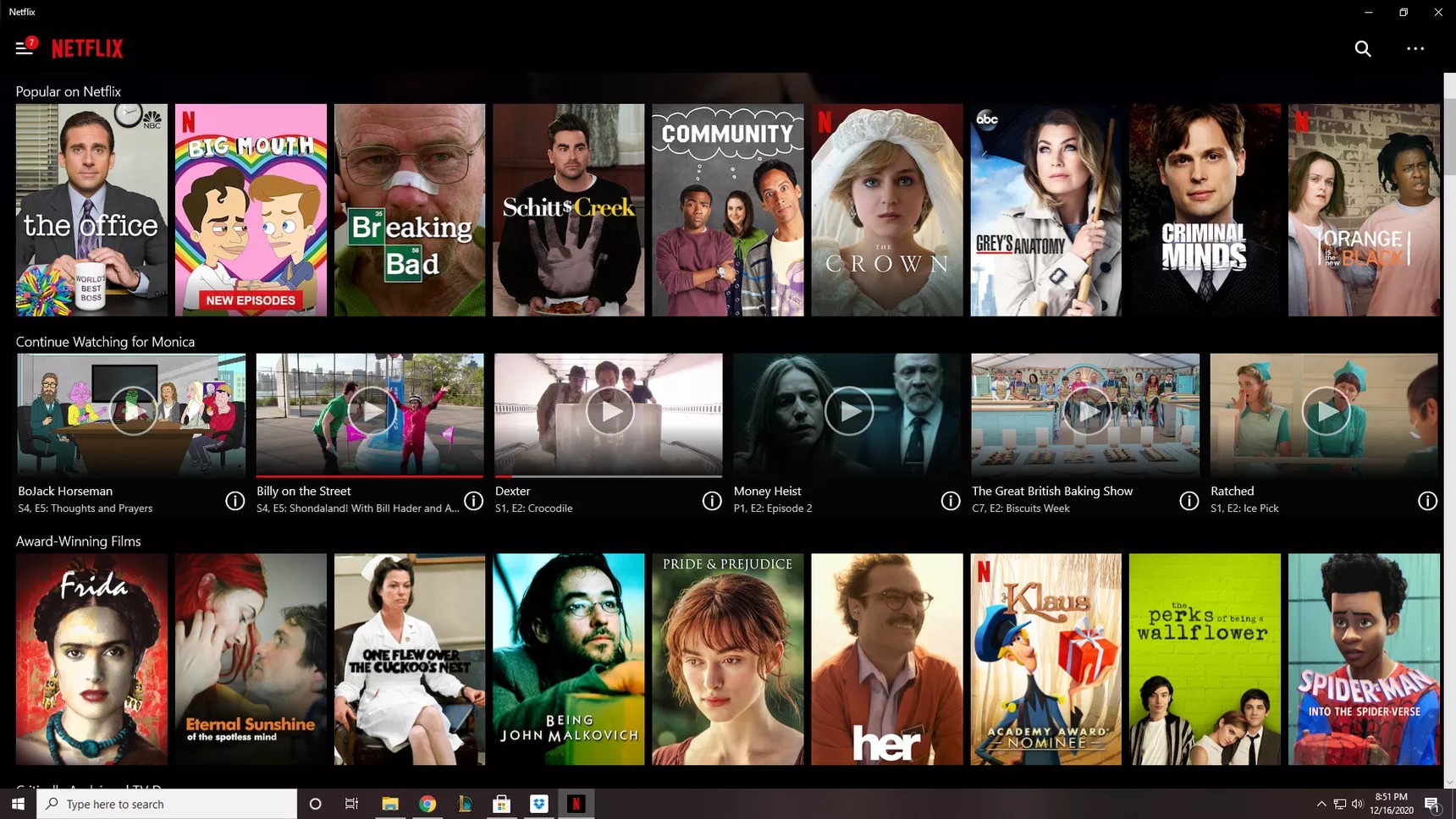Click the Popular on Netflix heading

pyautogui.click(x=69, y=91)
